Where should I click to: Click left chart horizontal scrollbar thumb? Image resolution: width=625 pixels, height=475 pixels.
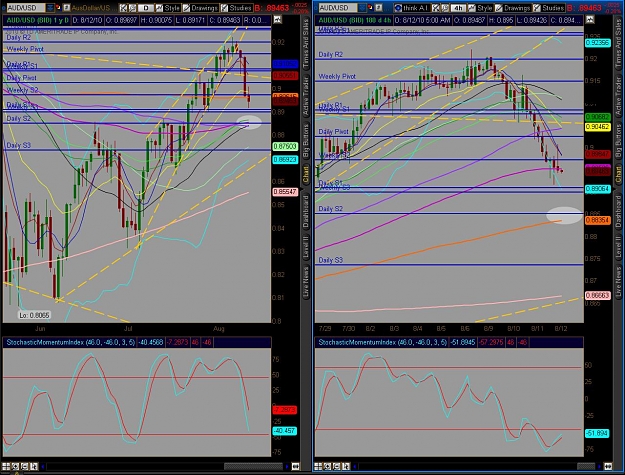coord(253,466)
